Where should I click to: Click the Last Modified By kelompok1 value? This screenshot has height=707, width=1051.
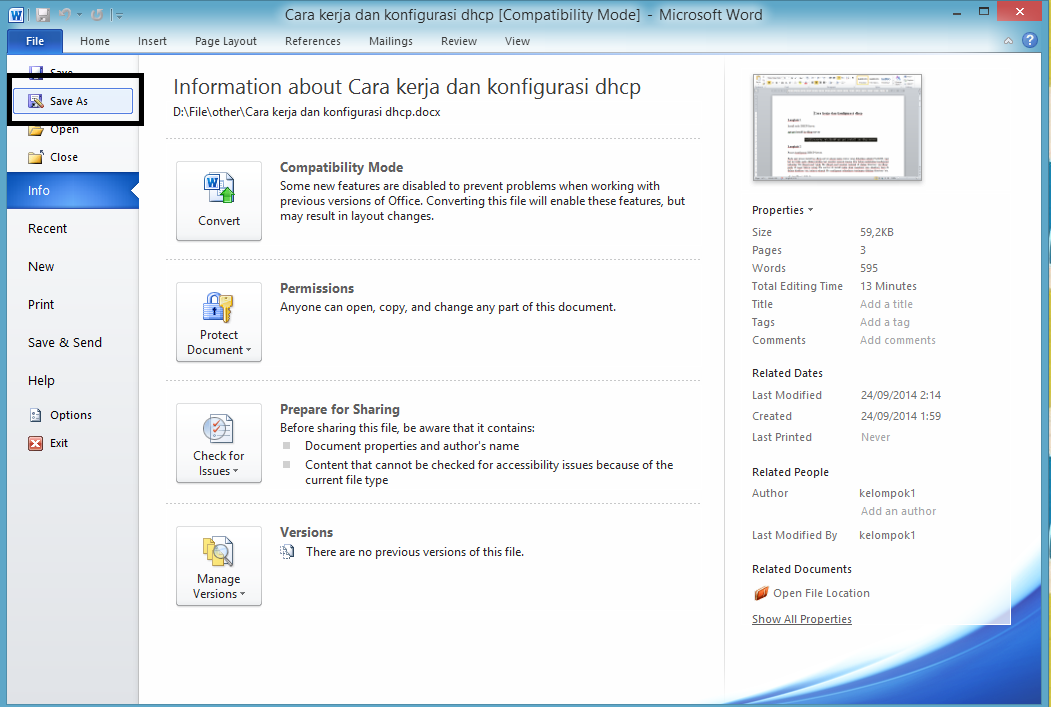tap(887, 535)
